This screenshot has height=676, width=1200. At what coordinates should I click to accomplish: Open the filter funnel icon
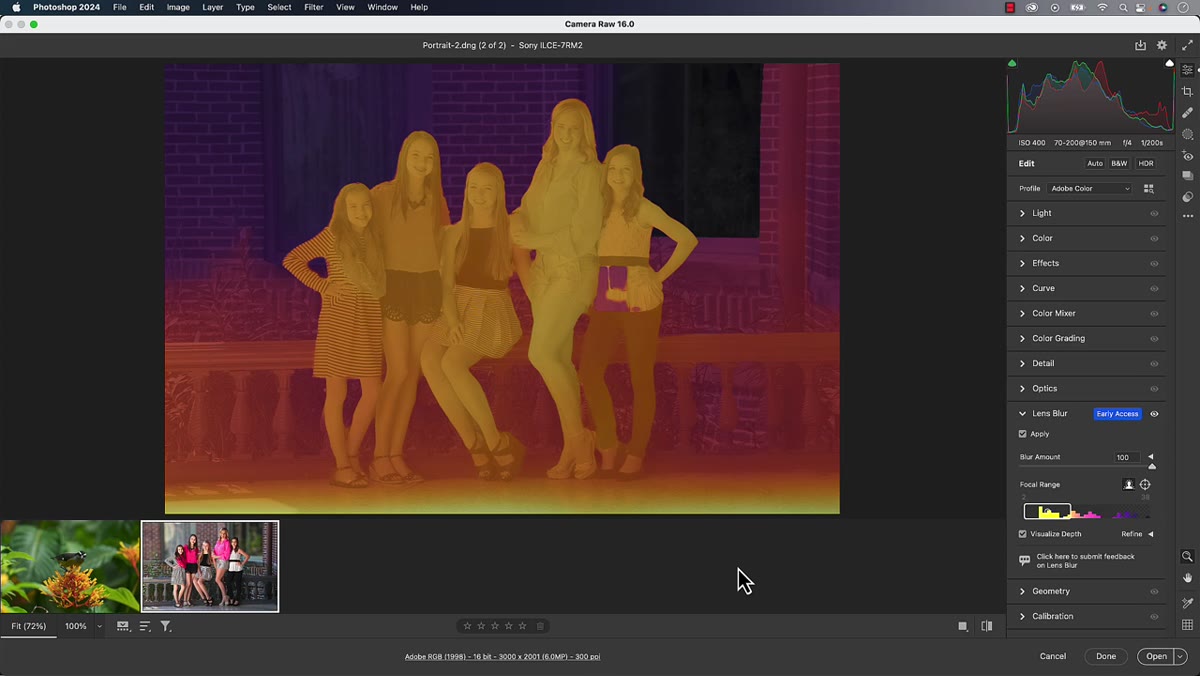tap(166, 626)
